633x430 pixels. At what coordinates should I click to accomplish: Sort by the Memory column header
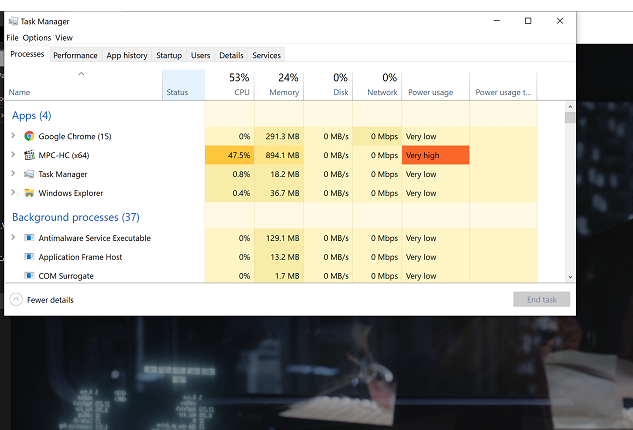[x=279, y=85]
